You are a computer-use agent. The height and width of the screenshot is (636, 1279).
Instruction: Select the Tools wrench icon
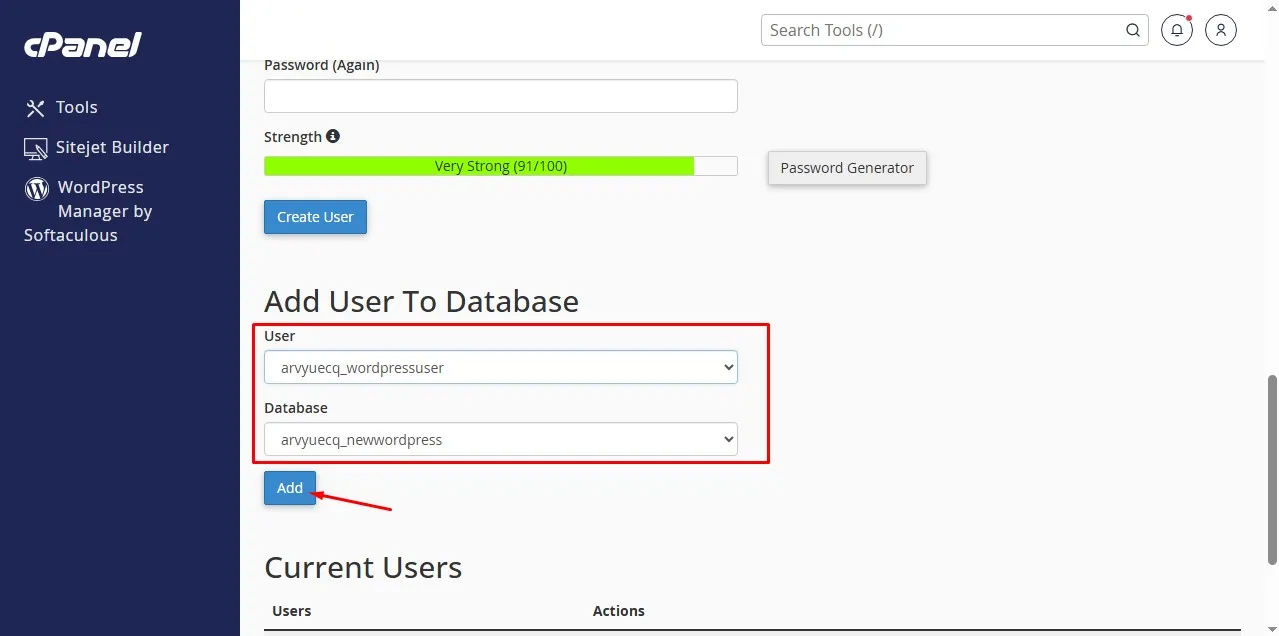coord(35,107)
